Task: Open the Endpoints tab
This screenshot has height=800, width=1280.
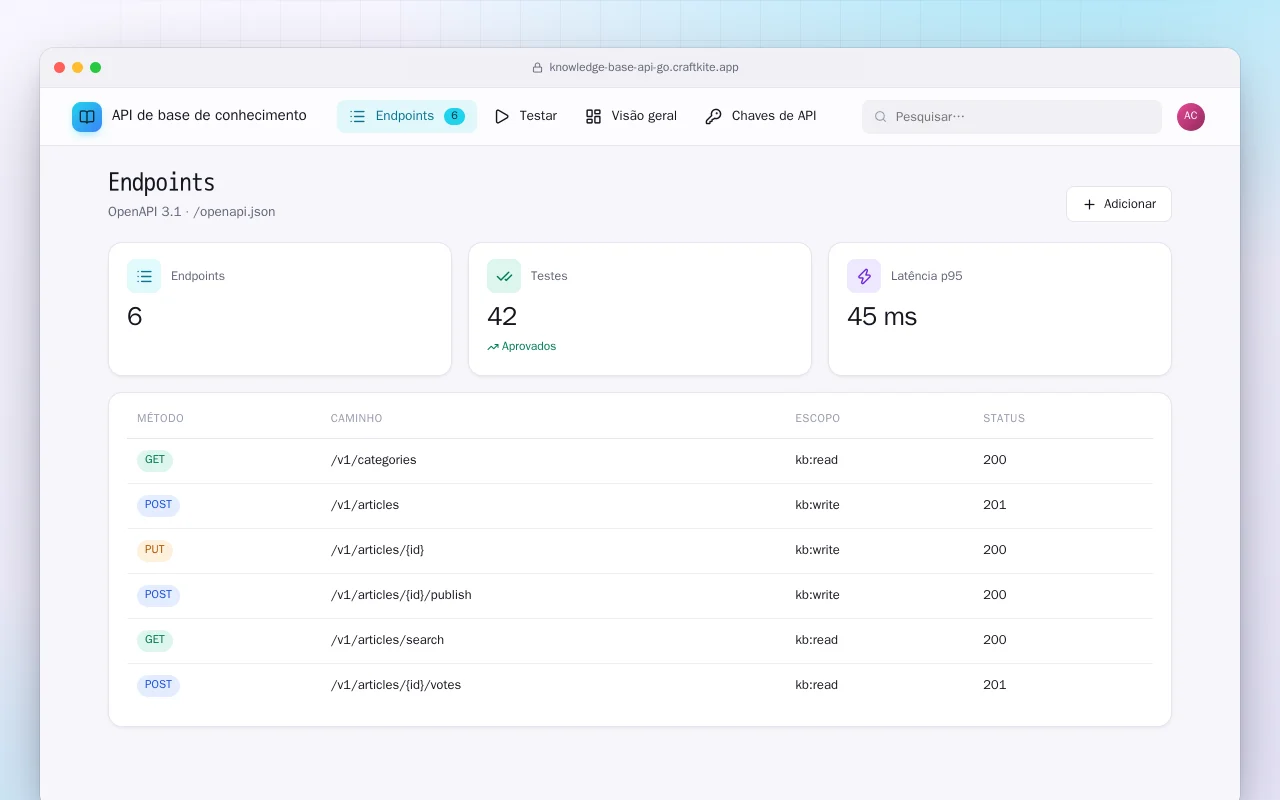Action: [406, 116]
